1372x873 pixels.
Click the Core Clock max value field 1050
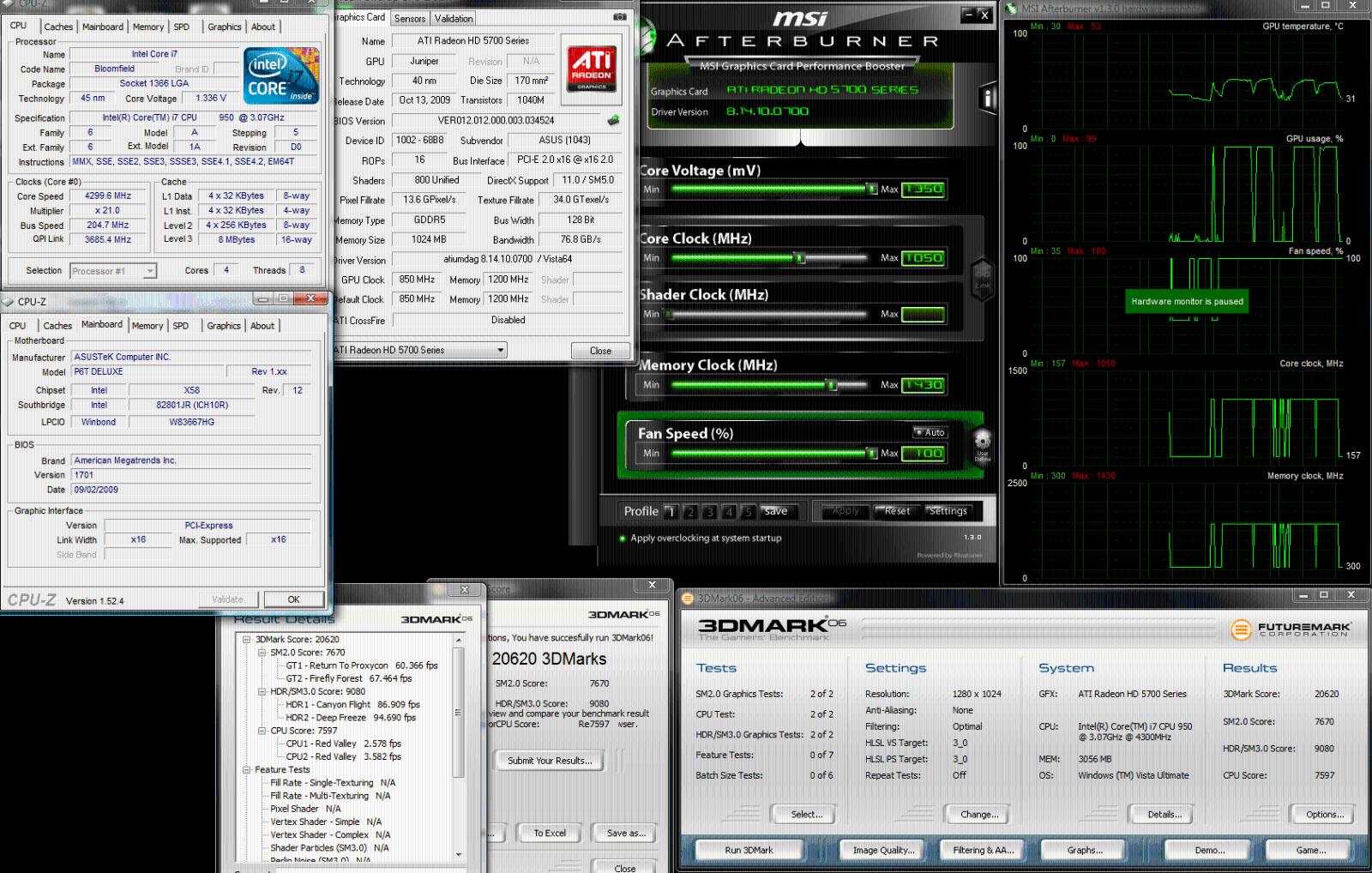tap(924, 258)
